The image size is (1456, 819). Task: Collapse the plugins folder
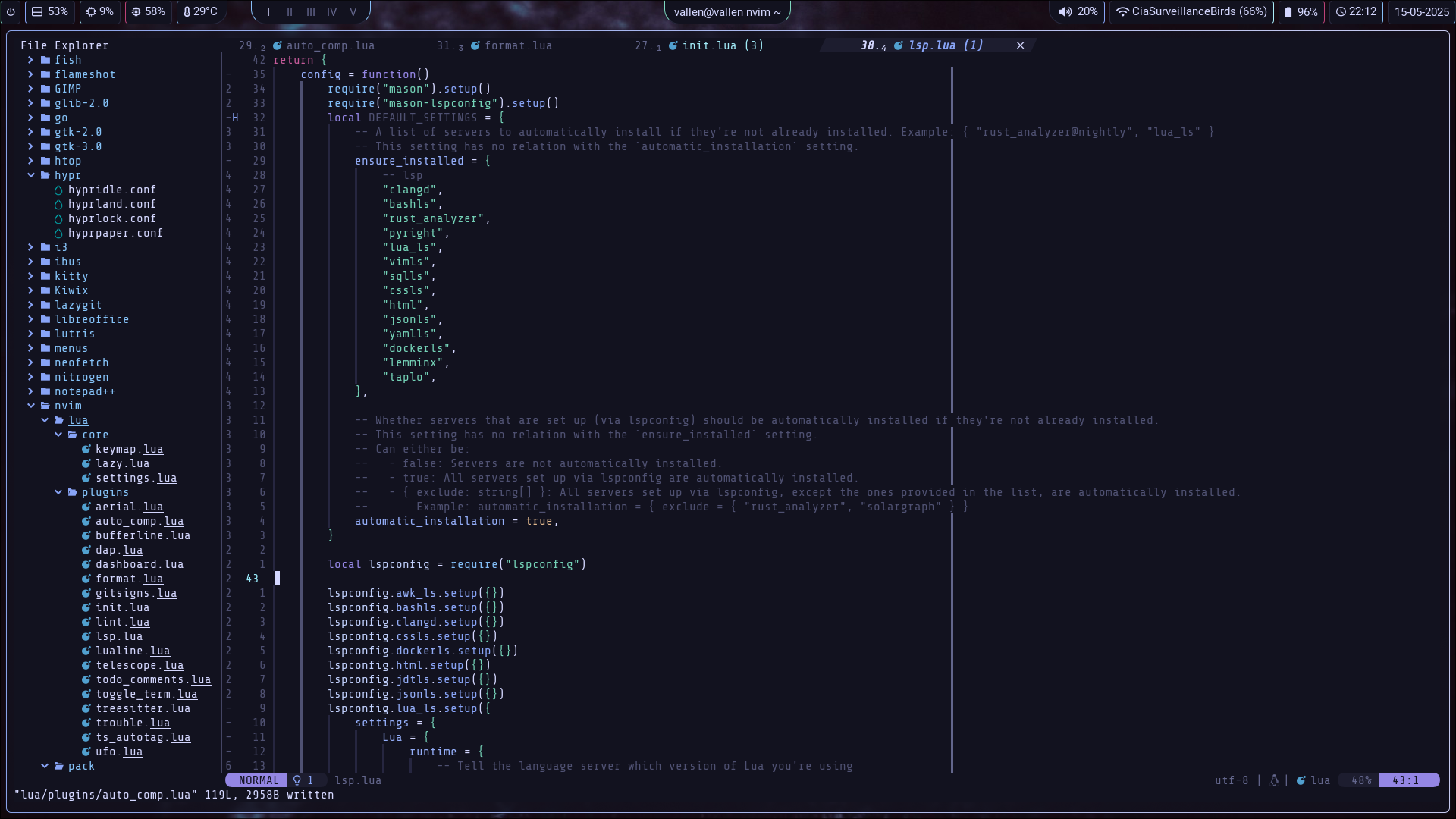58,492
